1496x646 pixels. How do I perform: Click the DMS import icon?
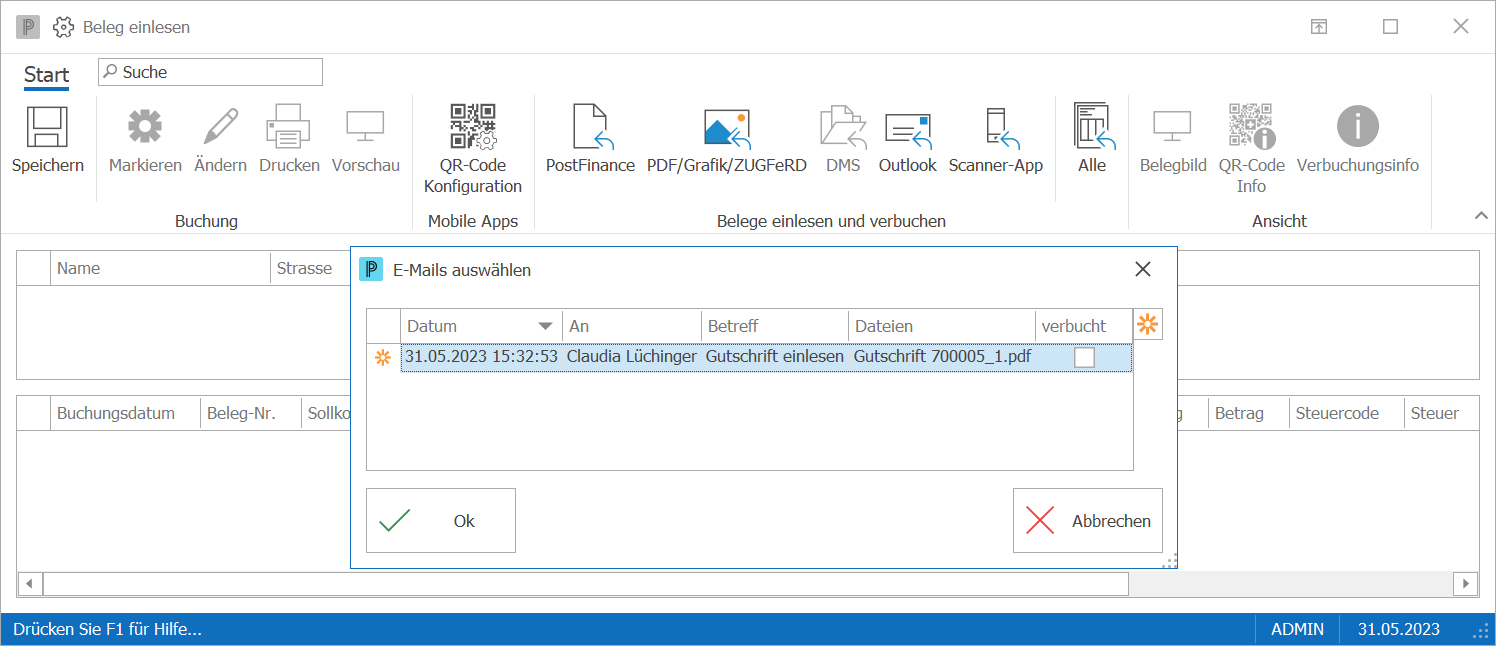(x=843, y=127)
